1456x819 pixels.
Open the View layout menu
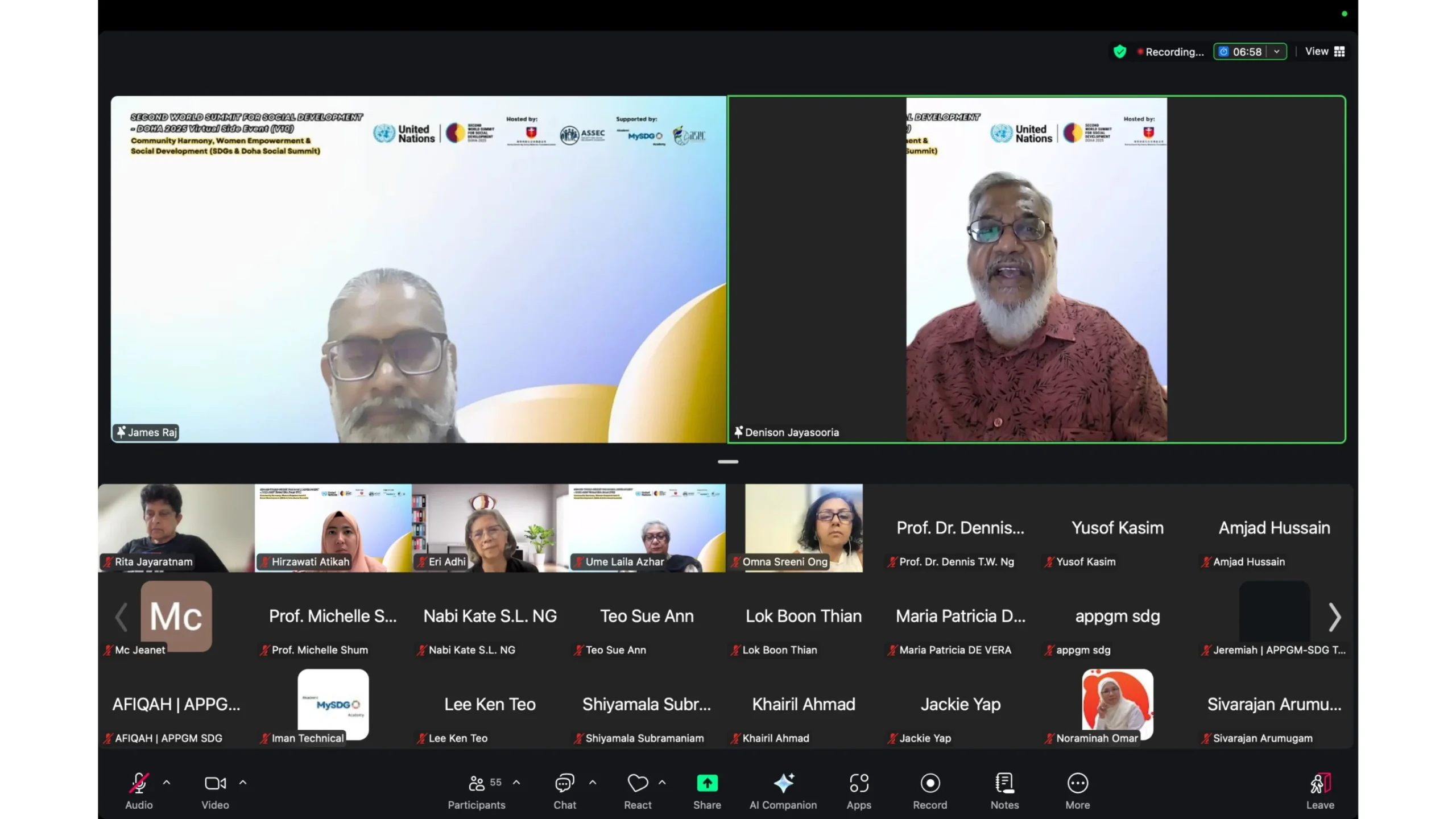[1324, 52]
